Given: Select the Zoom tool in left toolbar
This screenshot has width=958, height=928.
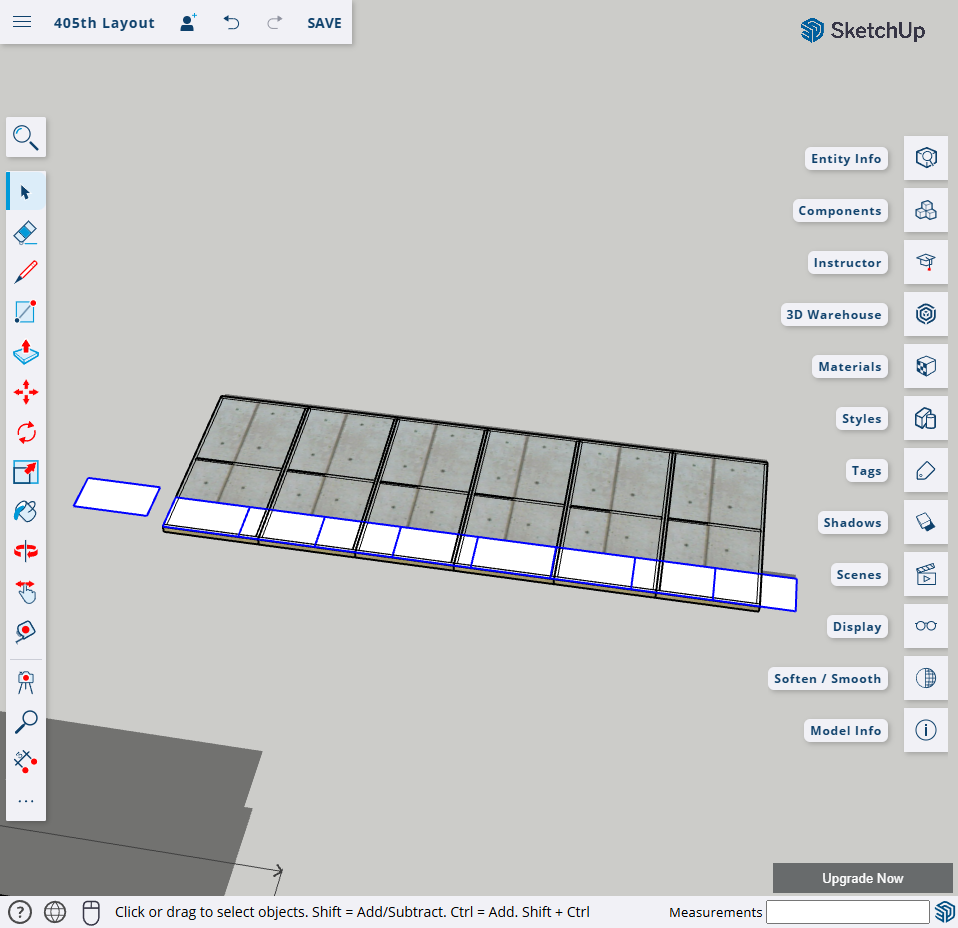Looking at the screenshot, I should (x=26, y=722).
